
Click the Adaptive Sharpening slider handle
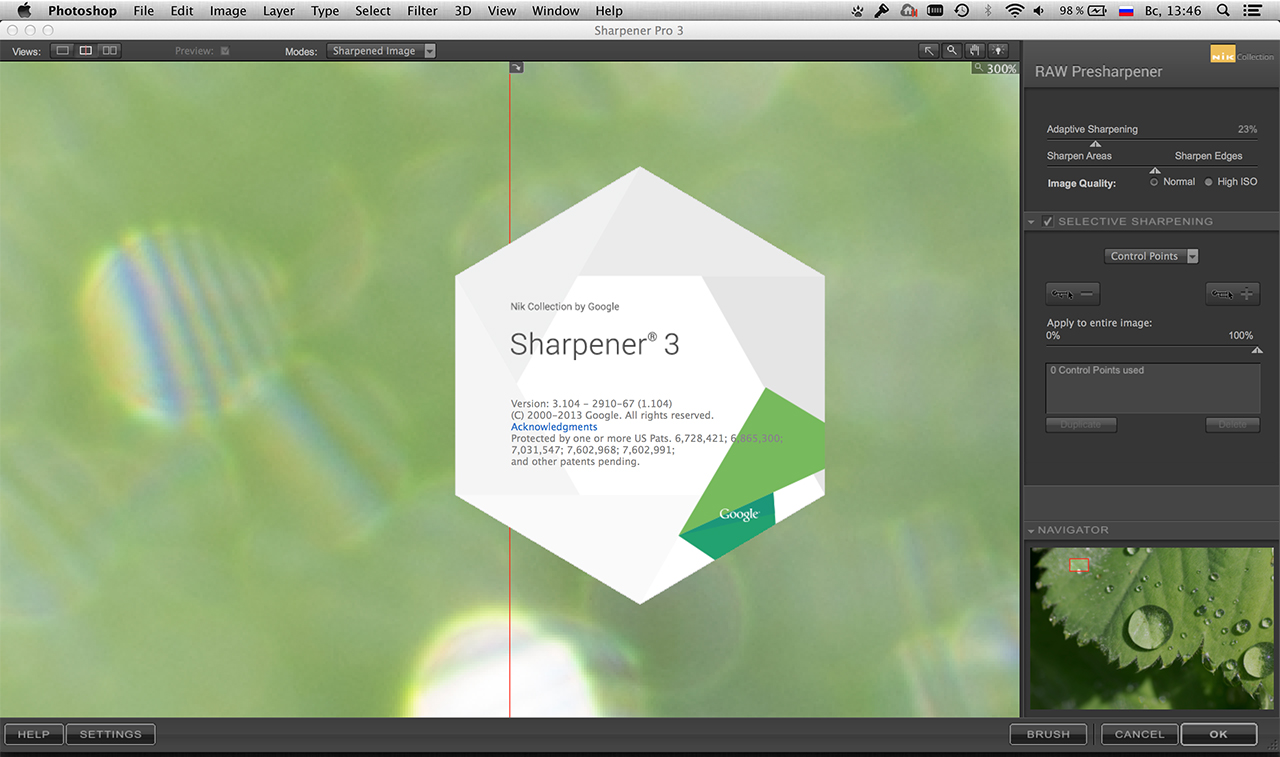click(x=1095, y=144)
